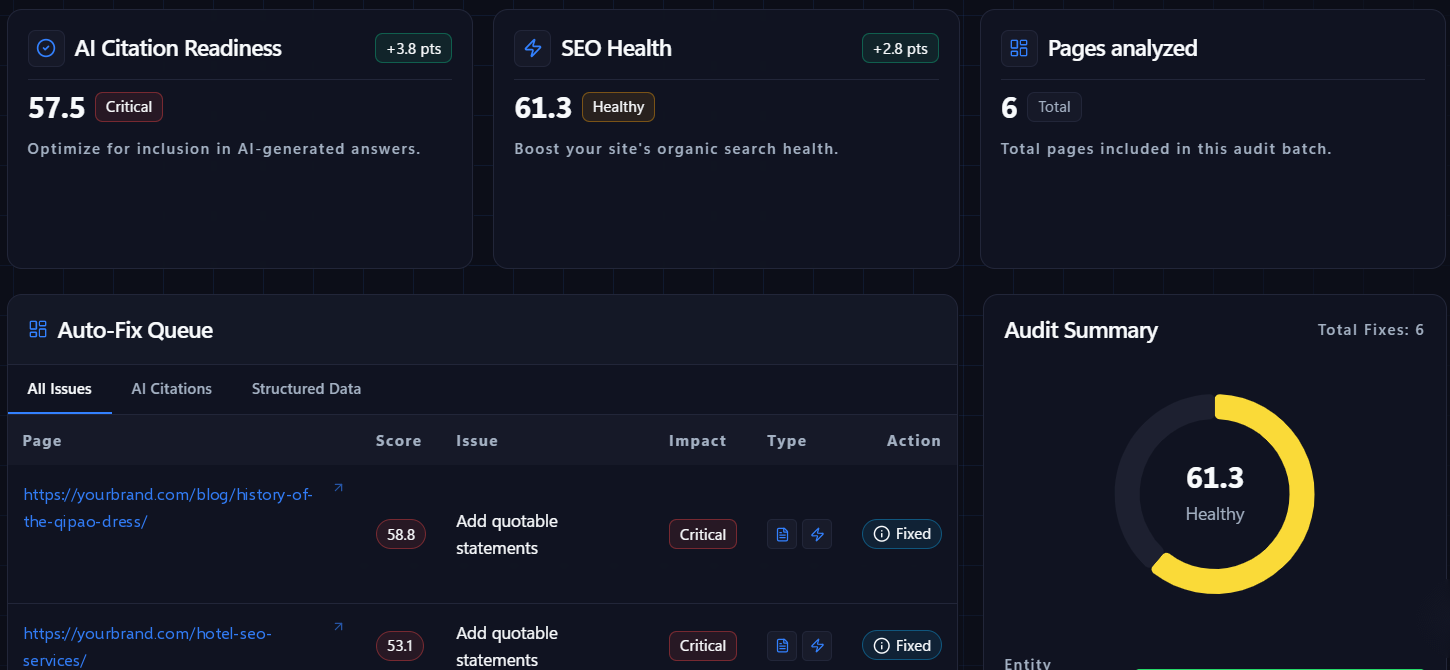Screen dimensions: 1450x670
Task: Click the AI Citation Readiness heading
Action: pyautogui.click(x=178, y=48)
